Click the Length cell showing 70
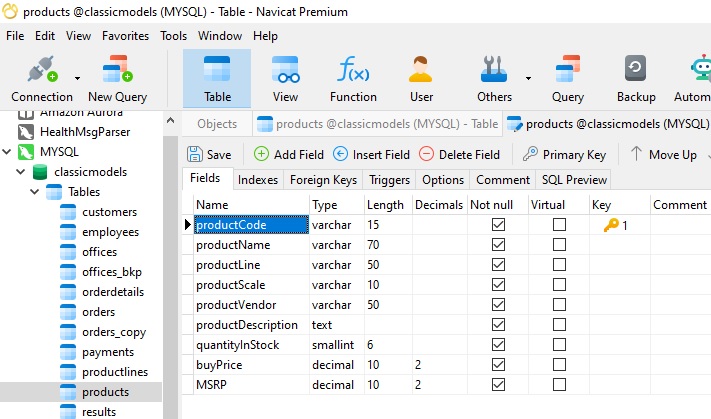Screen dimensions: 711x419 [388, 245]
